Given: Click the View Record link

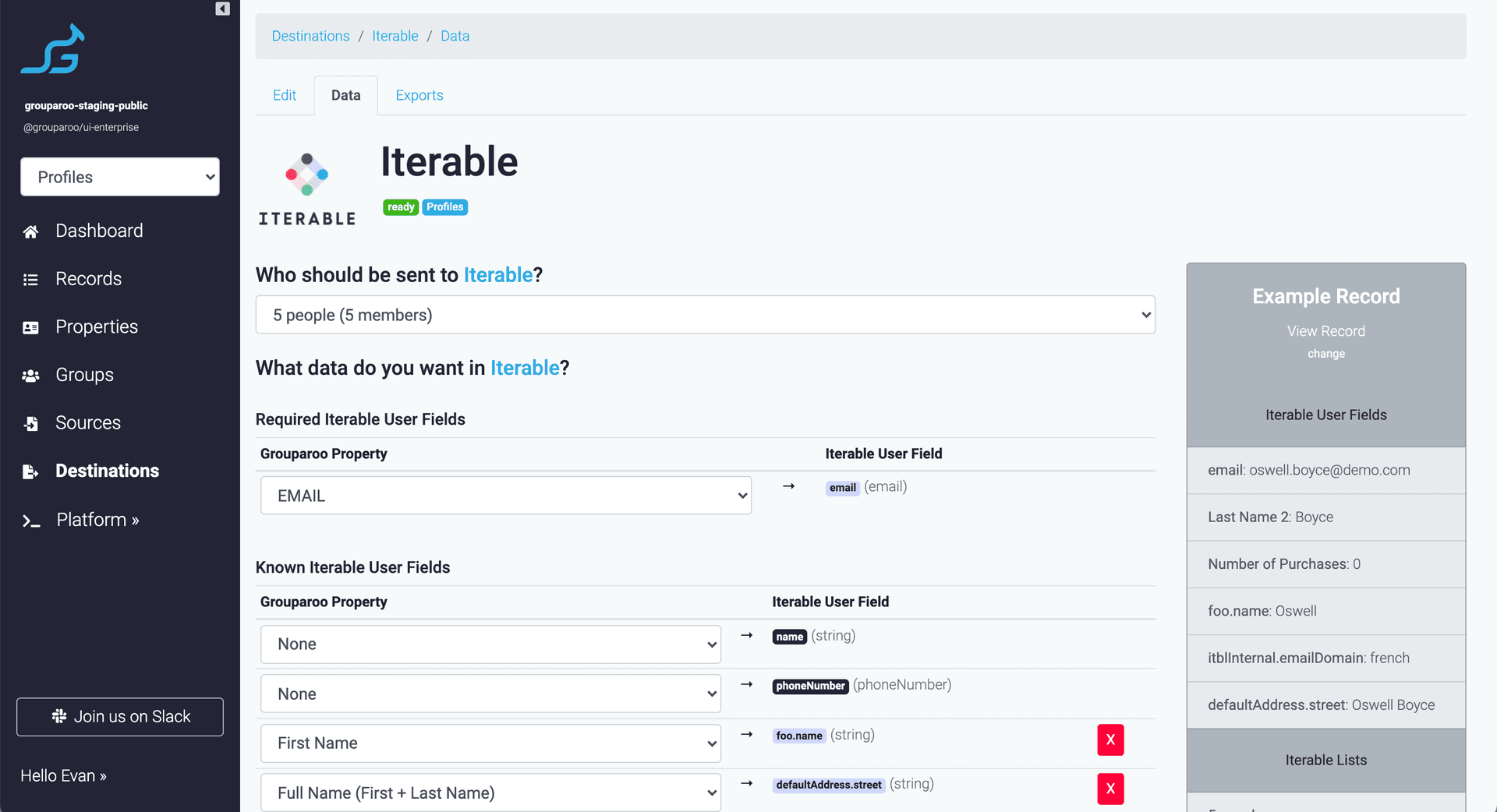Looking at the screenshot, I should pyautogui.click(x=1325, y=331).
